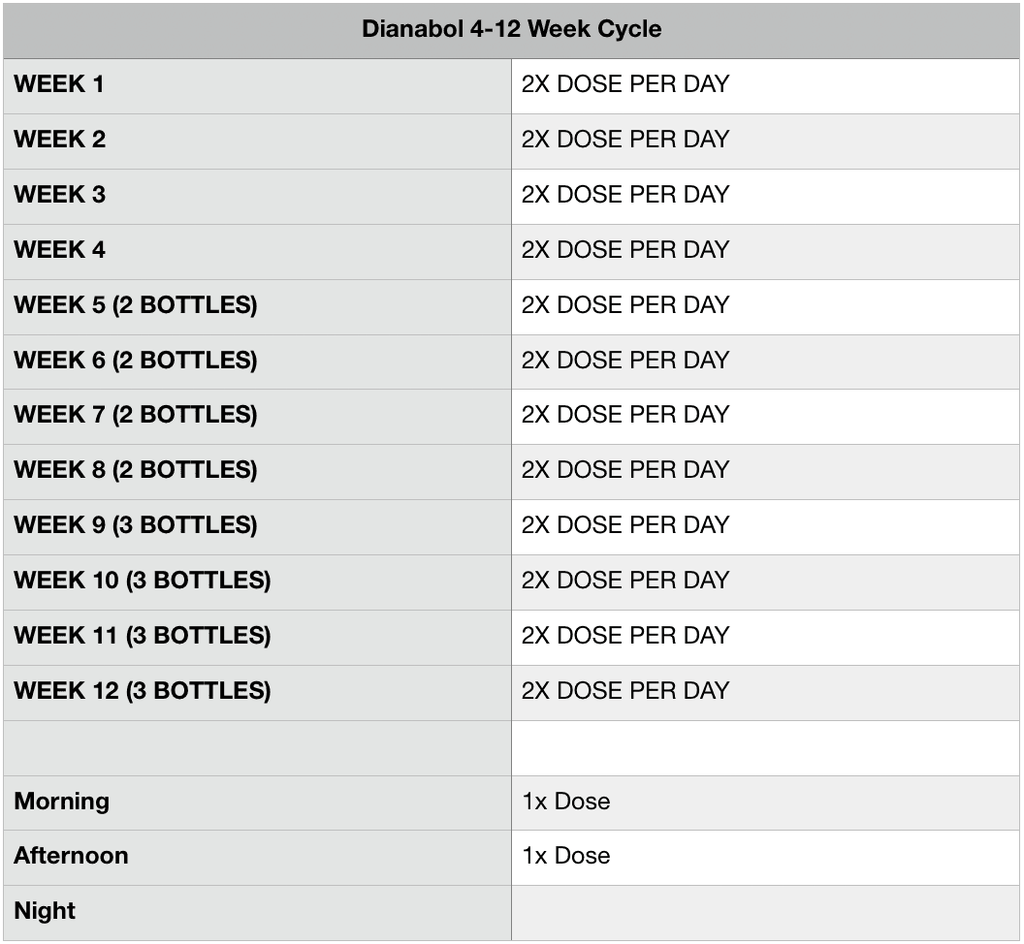The width and height of the screenshot is (1024, 944).
Task: Click the WEEK 3 row label
Action: click(x=60, y=195)
